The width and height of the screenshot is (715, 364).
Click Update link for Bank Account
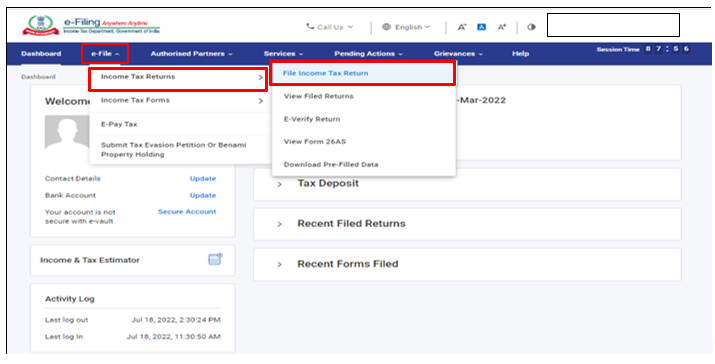coord(203,195)
